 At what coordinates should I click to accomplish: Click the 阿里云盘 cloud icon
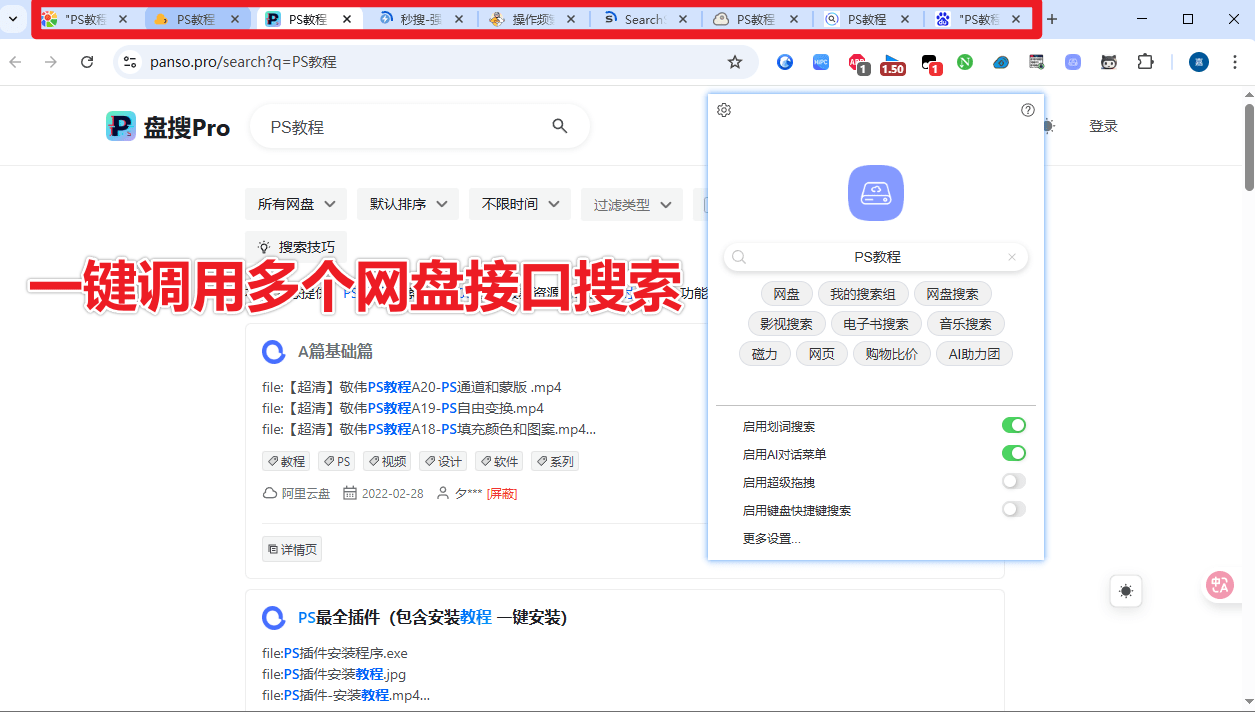268,493
